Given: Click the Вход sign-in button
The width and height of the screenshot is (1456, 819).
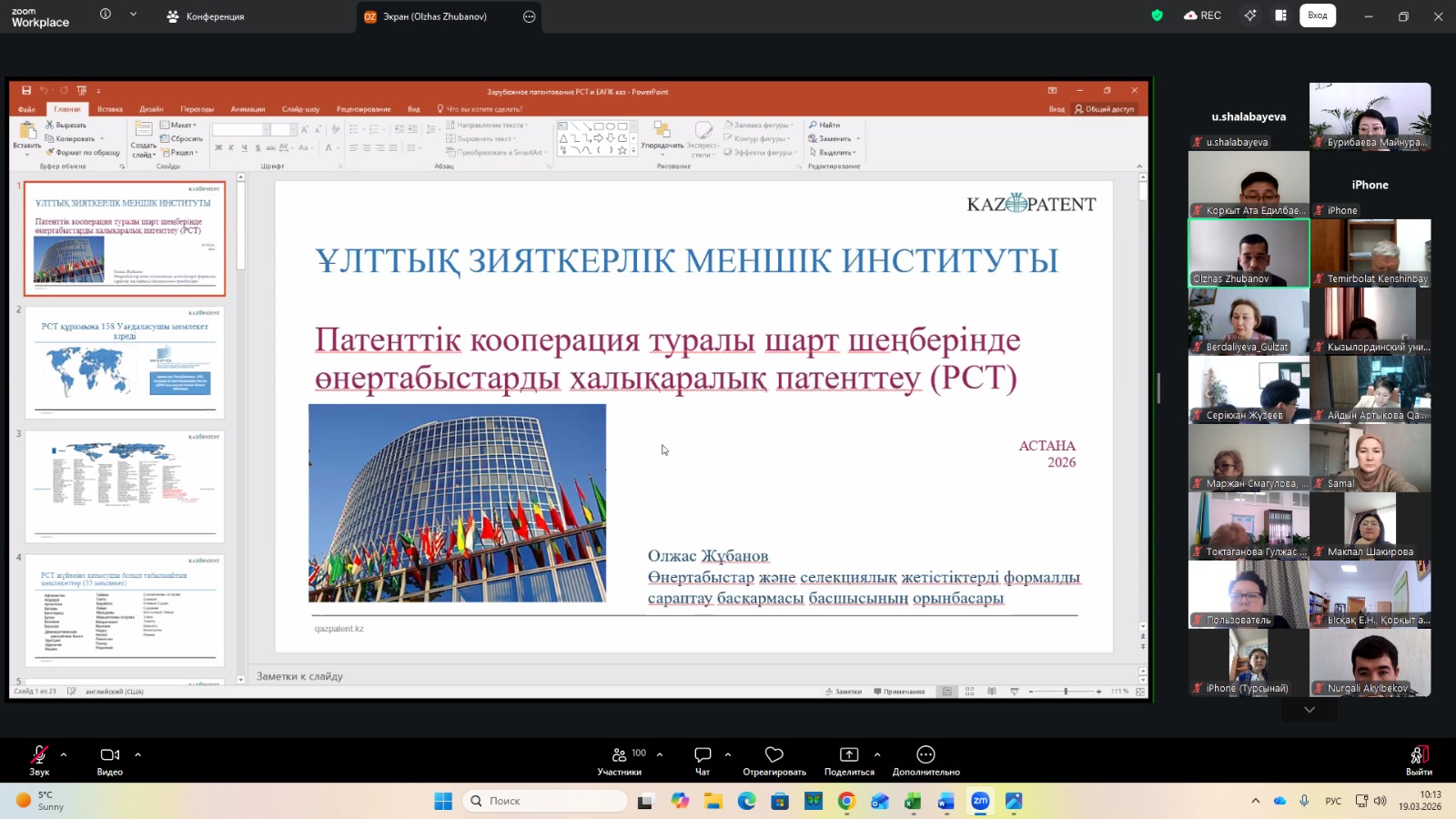Looking at the screenshot, I should (x=1317, y=15).
